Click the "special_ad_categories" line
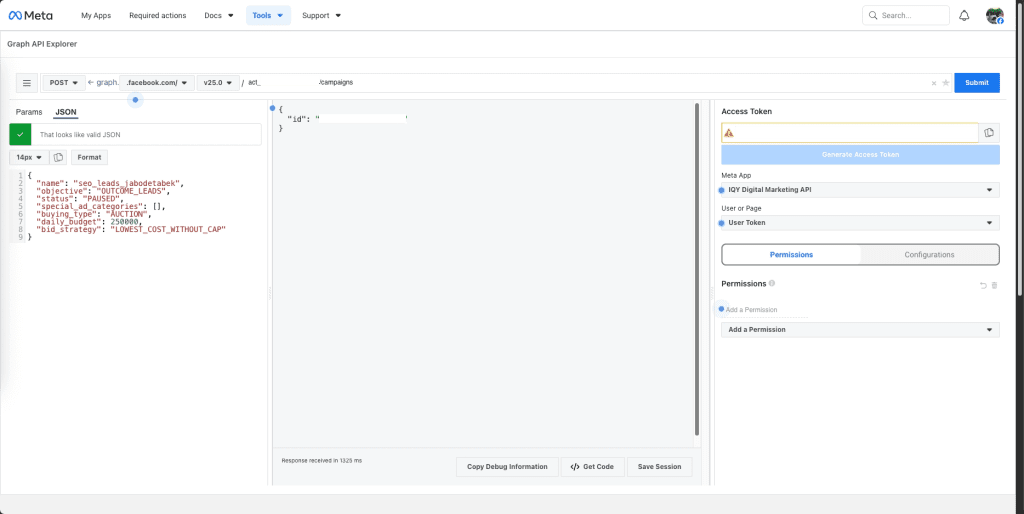 pos(101,206)
